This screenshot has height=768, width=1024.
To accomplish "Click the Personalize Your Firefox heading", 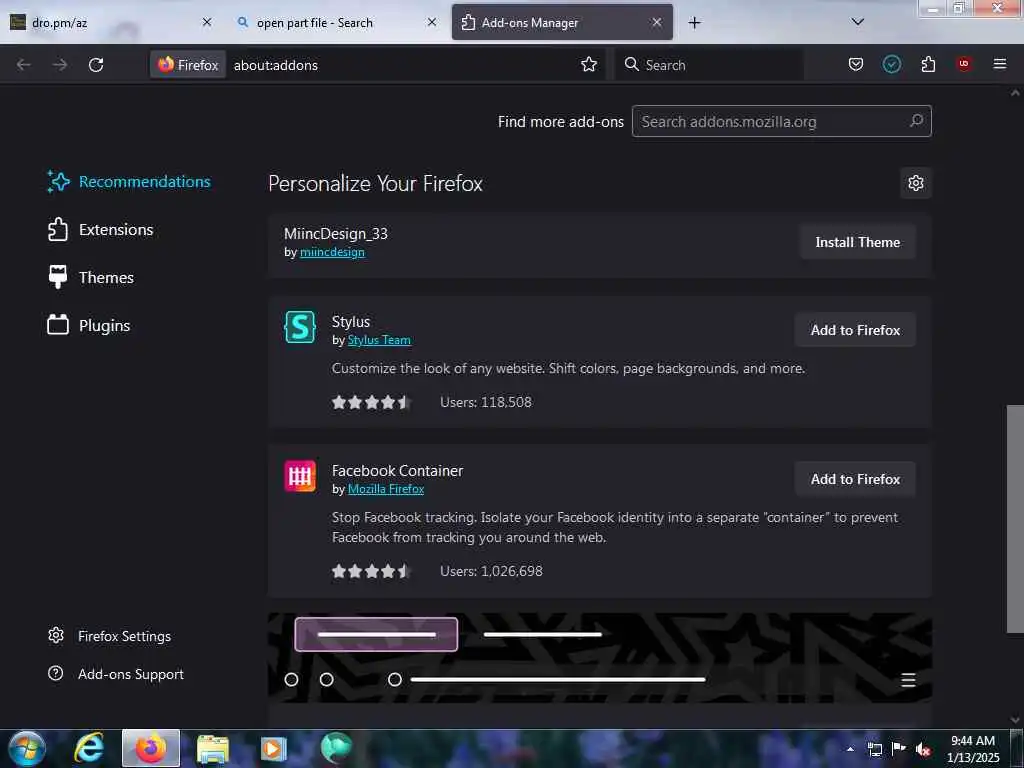I will [376, 184].
